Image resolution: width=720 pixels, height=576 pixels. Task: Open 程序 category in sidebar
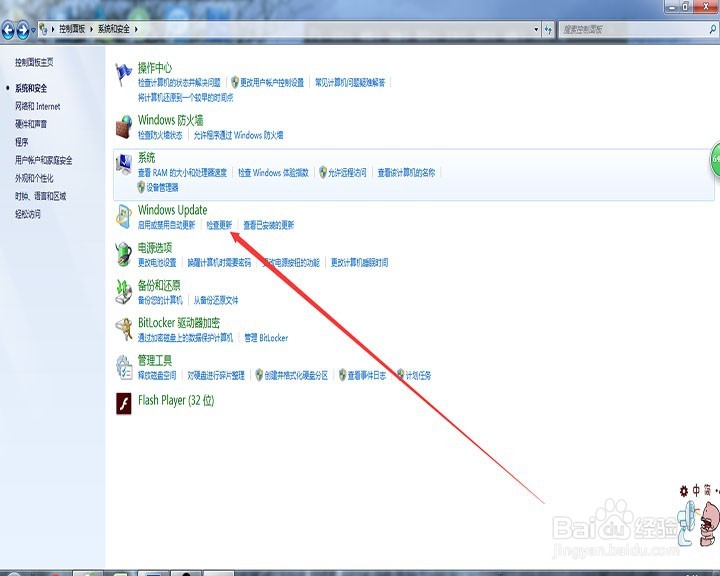point(22,142)
